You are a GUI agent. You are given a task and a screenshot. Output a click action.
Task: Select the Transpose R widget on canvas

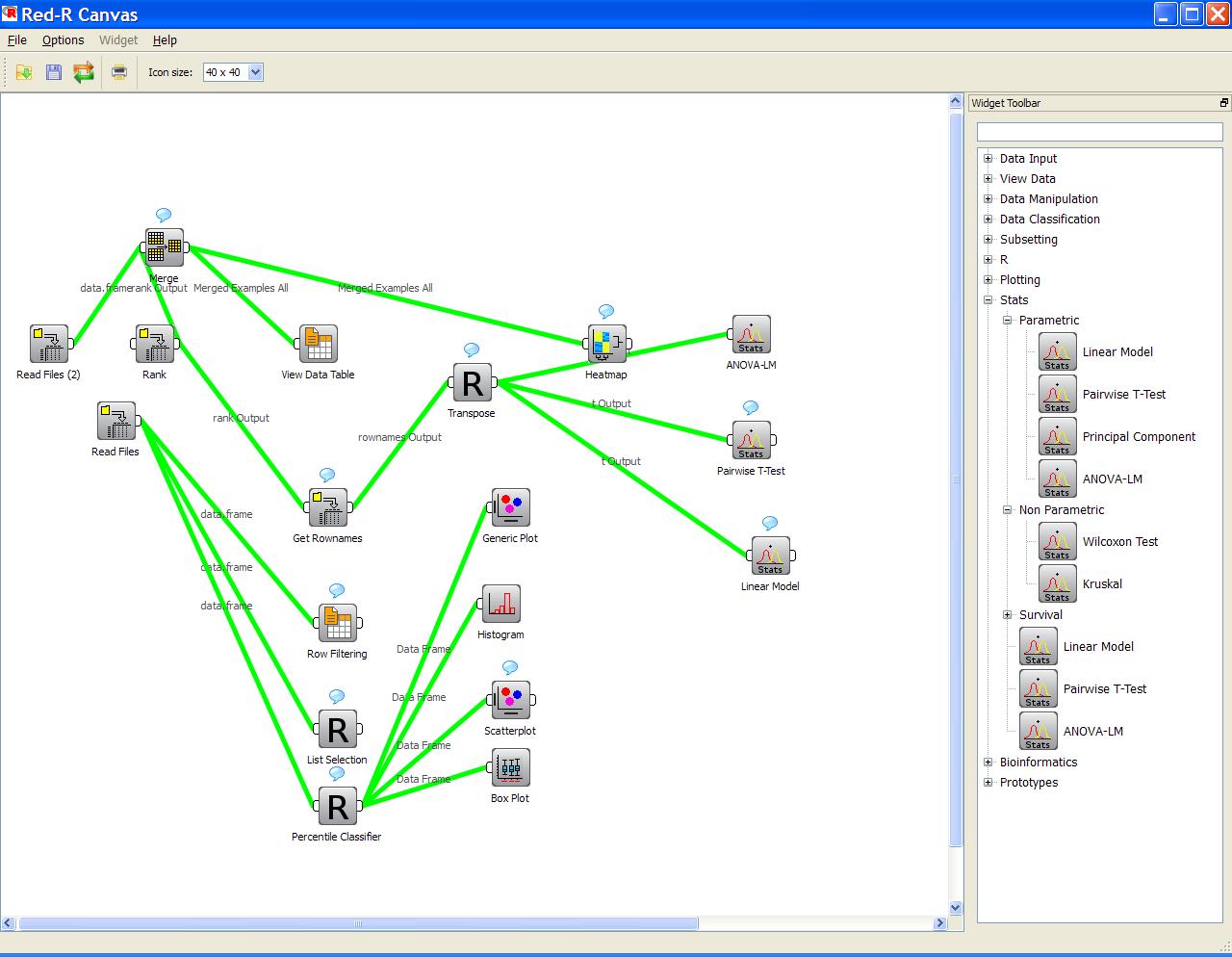[472, 383]
